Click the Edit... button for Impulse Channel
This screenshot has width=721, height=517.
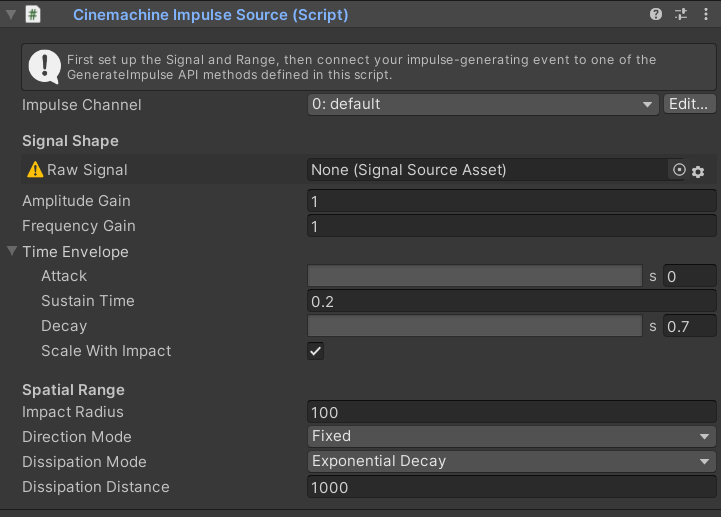click(x=689, y=104)
